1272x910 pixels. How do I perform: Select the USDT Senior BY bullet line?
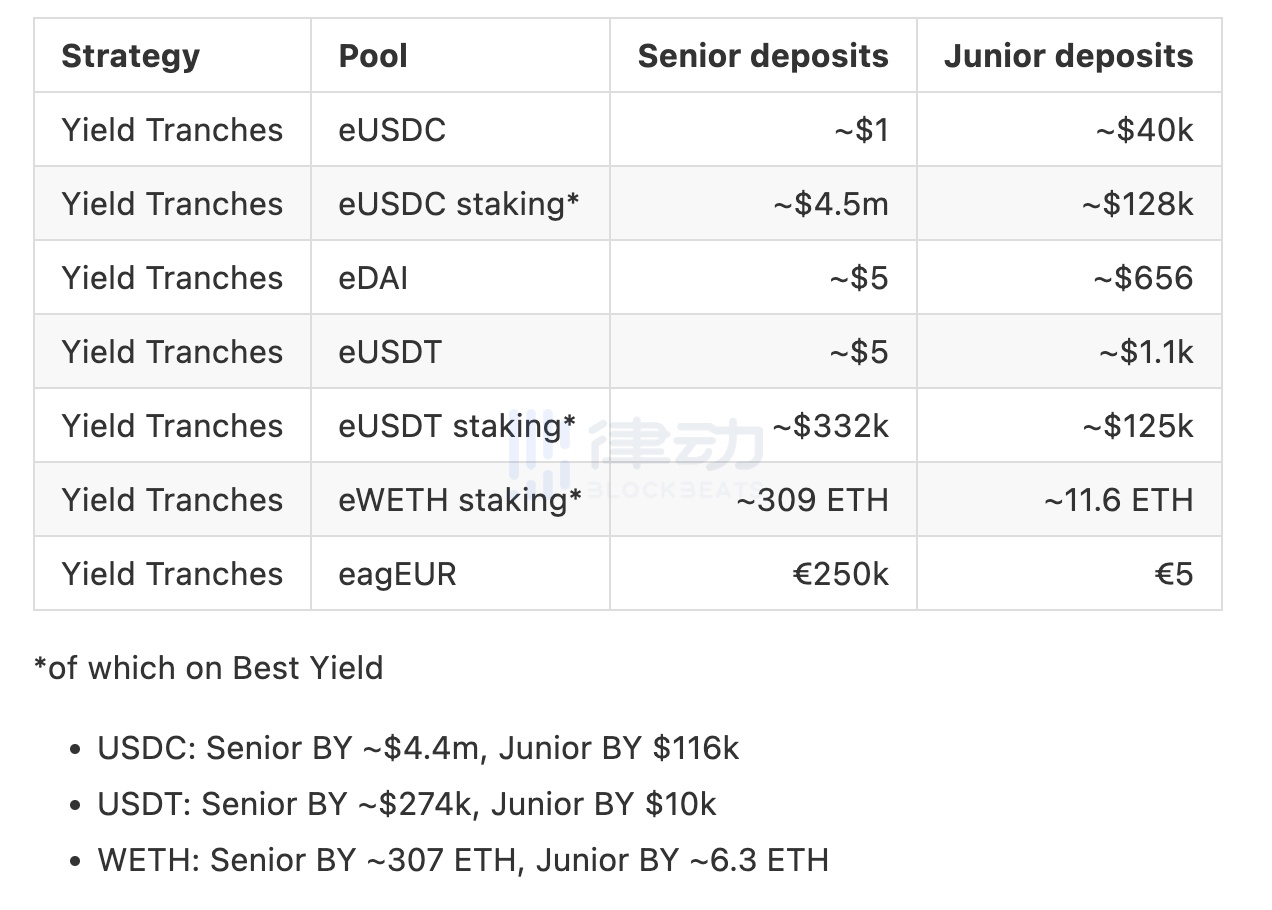(407, 804)
